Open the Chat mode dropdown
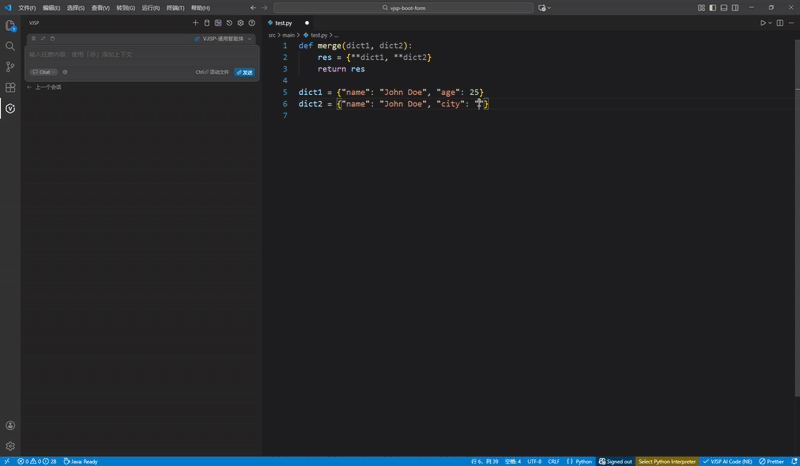The height and width of the screenshot is (466, 800). [44, 72]
